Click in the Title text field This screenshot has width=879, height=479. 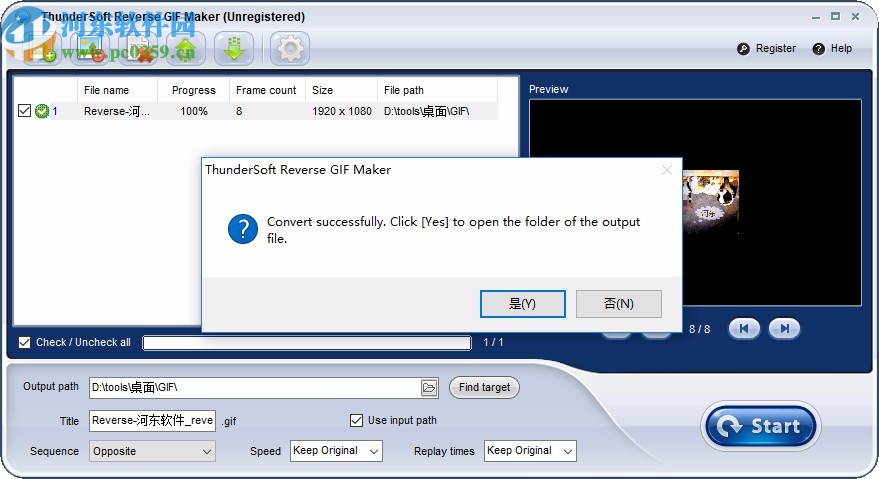(152, 421)
